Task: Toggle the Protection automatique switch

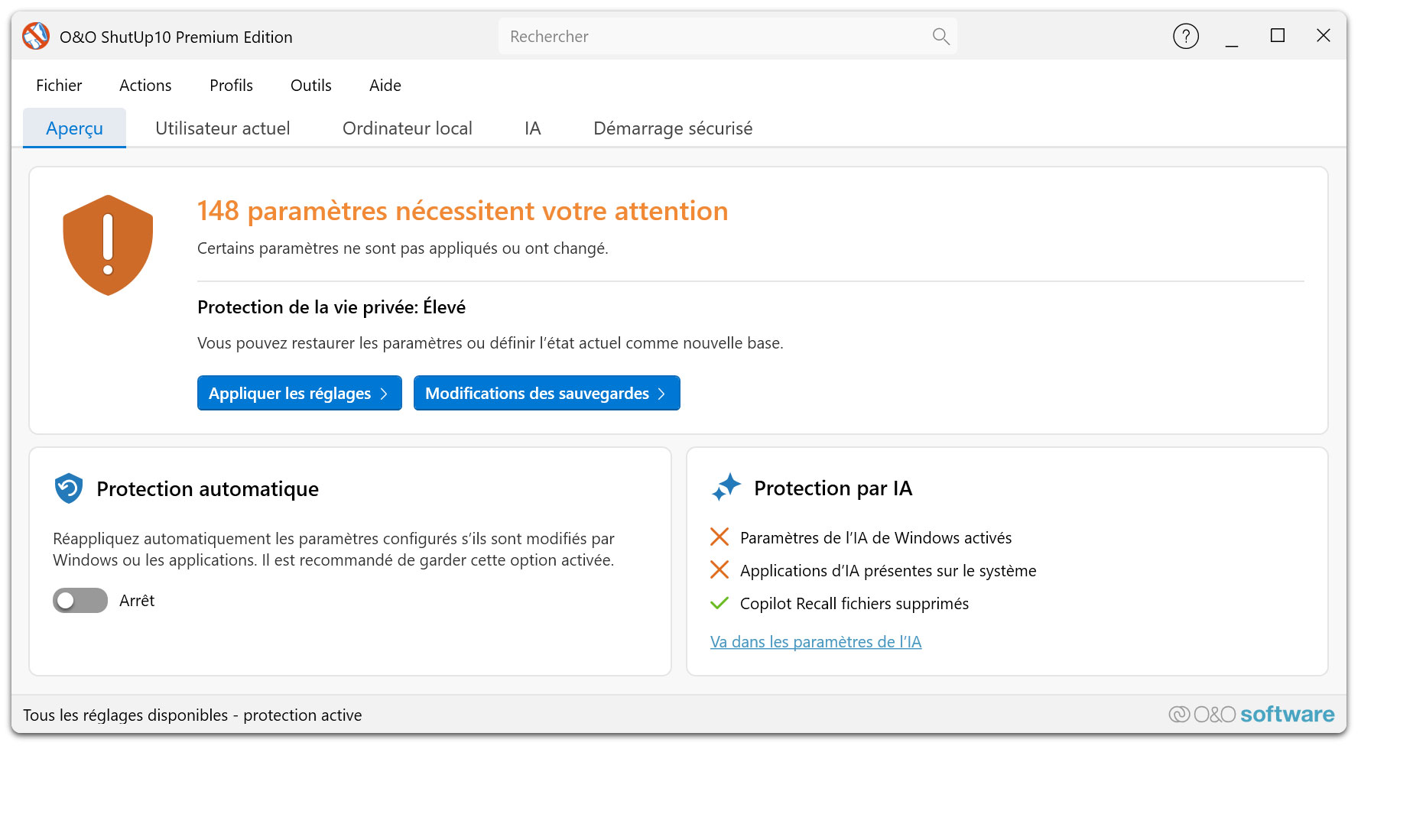Action: tap(80, 601)
